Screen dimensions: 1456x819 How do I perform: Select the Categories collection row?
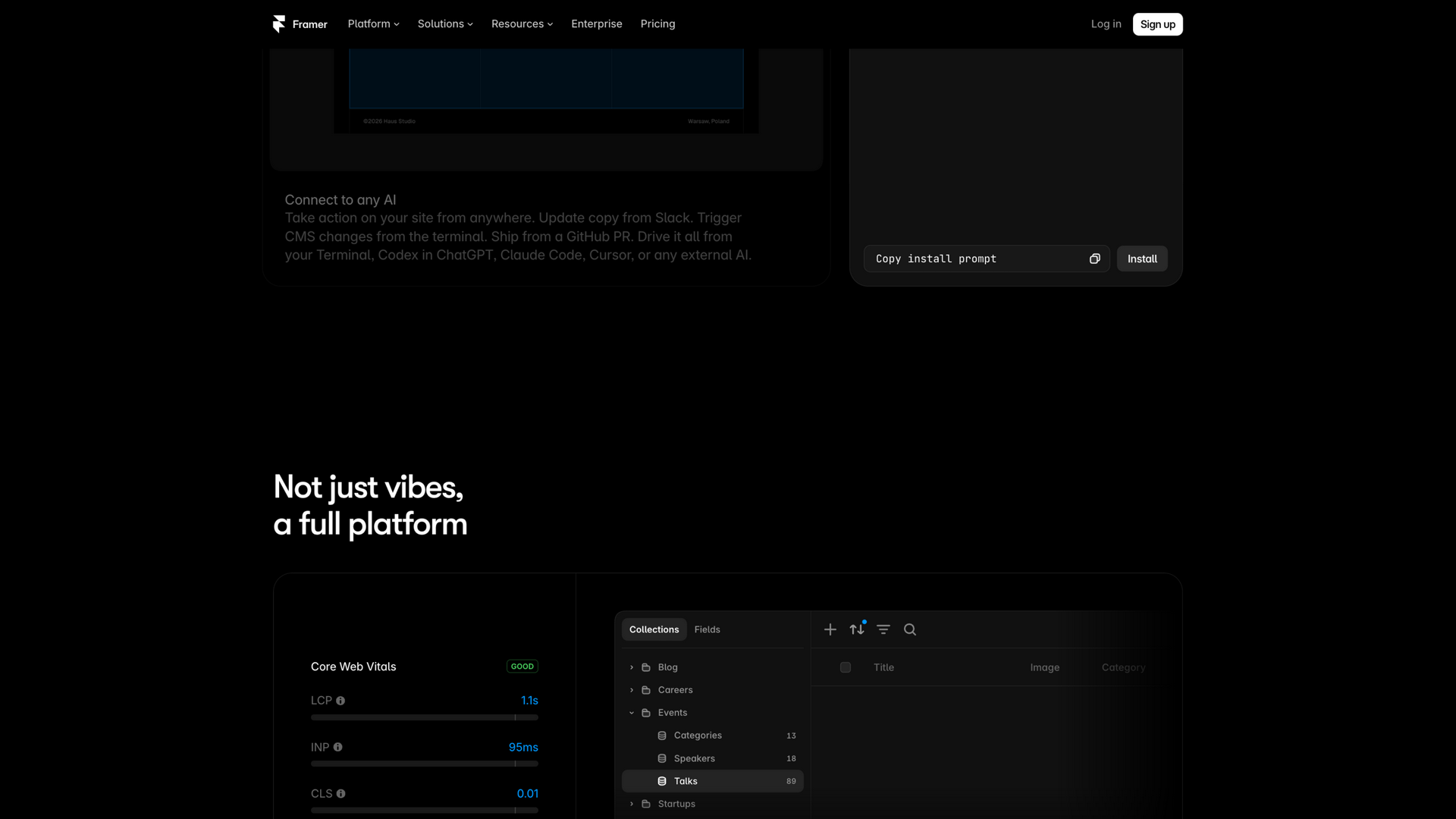tap(713, 736)
